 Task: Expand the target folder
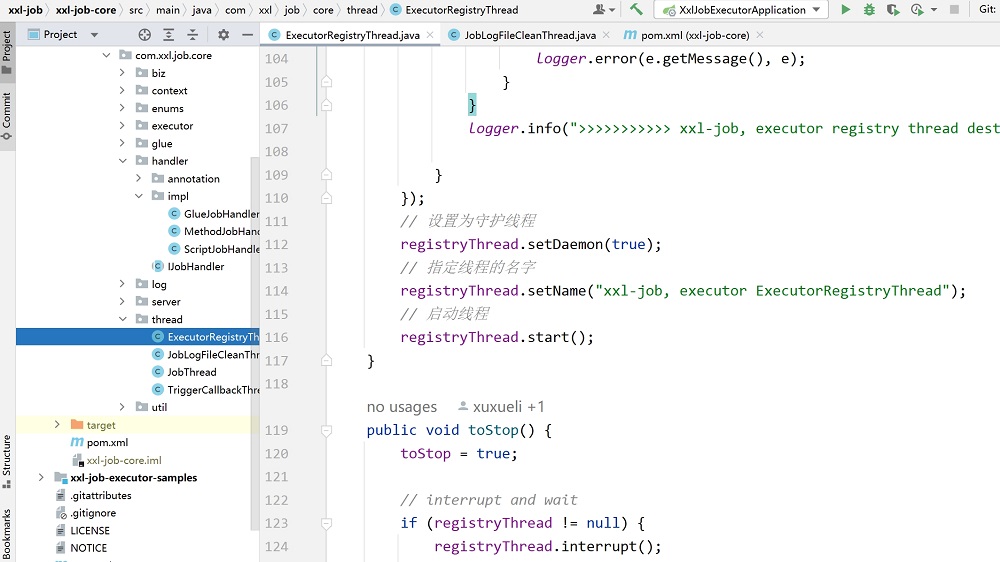tap(57, 425)
